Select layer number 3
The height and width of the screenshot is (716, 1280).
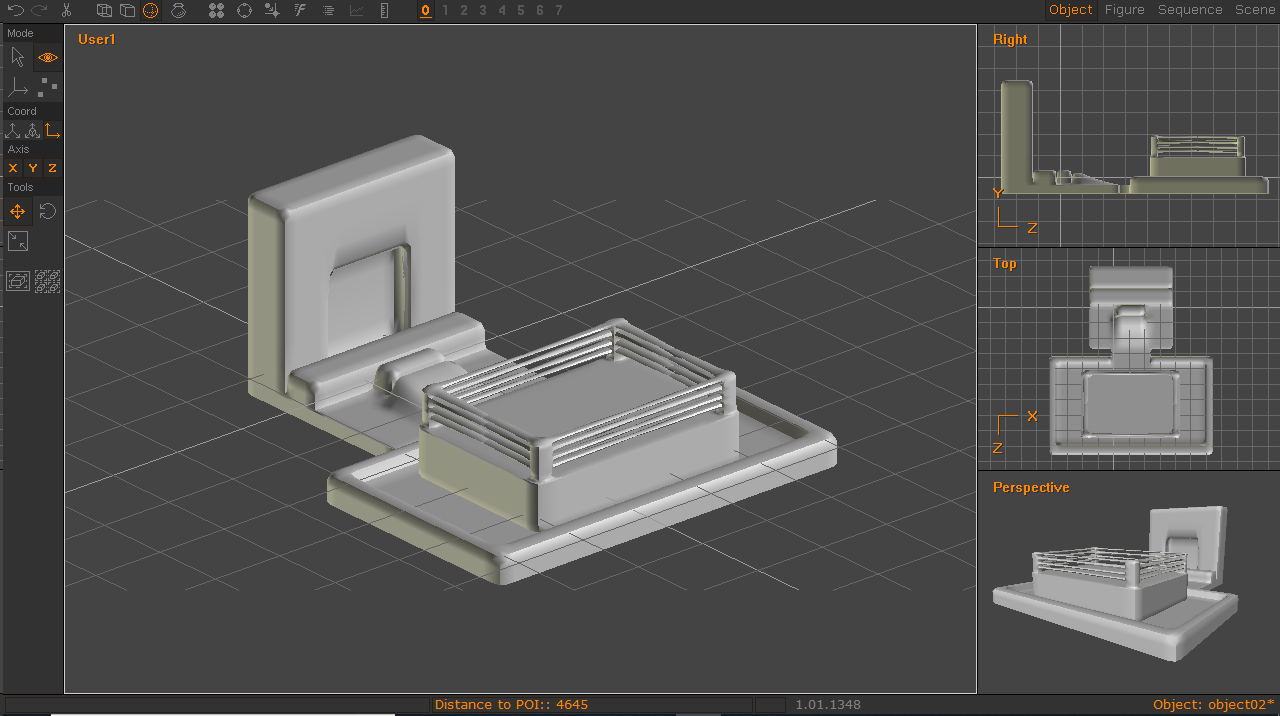tap(483, 10)
